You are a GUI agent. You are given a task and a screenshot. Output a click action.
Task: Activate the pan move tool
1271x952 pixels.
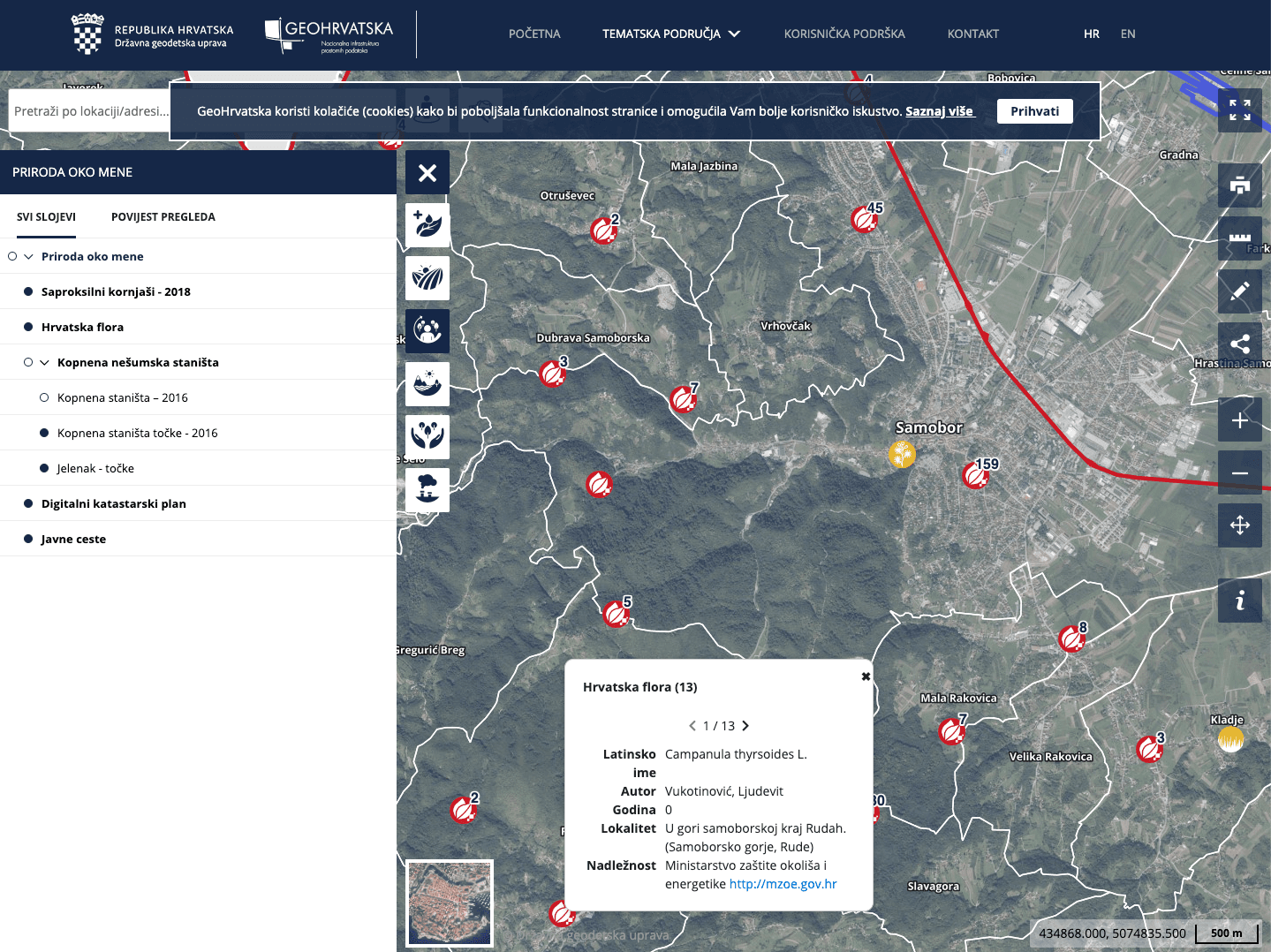(1240, 525)
